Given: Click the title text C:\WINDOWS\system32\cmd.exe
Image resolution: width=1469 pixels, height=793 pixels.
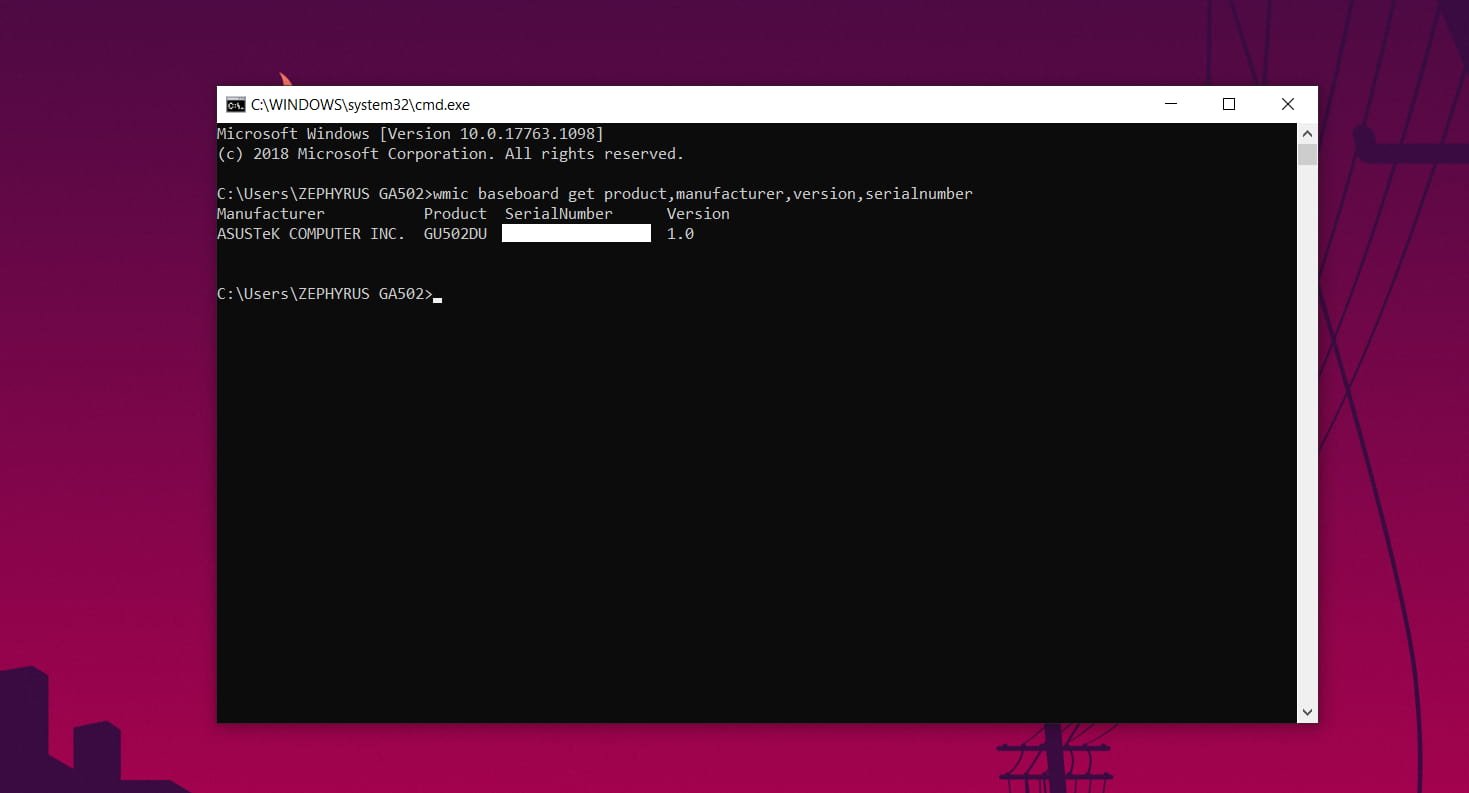Looking at the screenshot, I should click(x=360, y=105).
